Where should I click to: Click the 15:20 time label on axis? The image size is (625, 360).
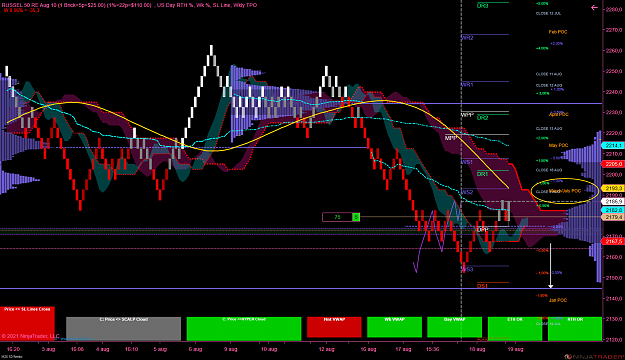coord(14,349)
